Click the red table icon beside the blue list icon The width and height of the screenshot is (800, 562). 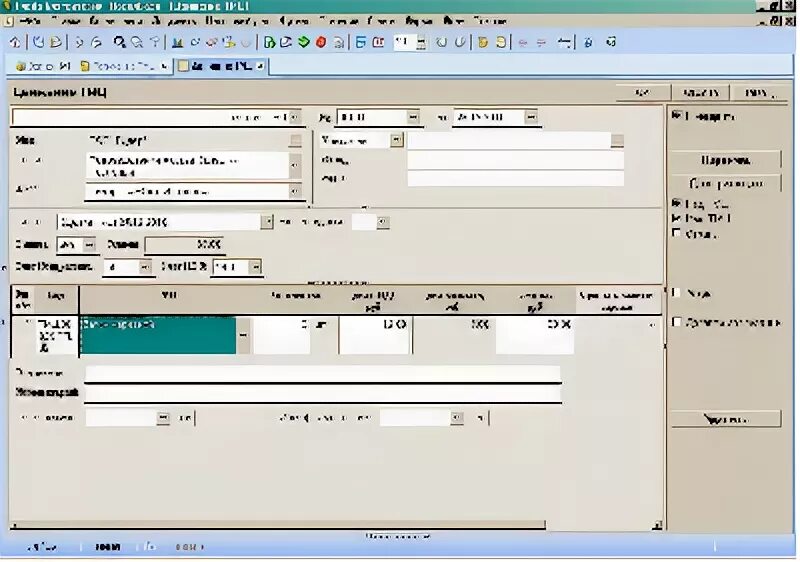pos(378,42)
